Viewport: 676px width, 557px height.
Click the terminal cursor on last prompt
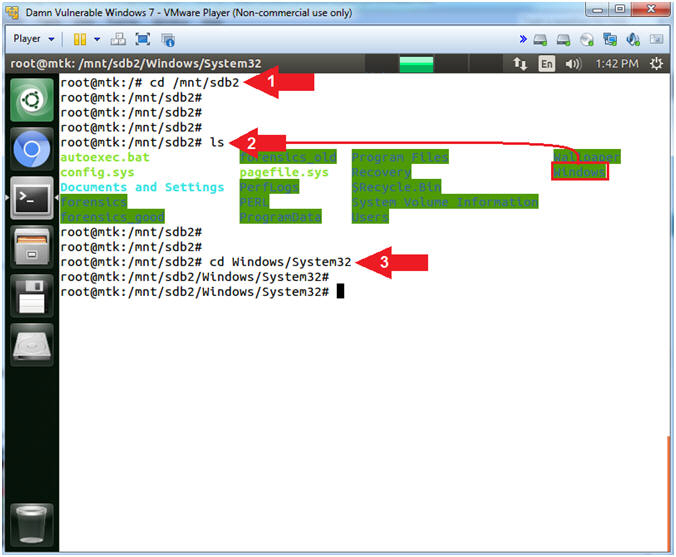pyautogui.click(x=340, y=291)
